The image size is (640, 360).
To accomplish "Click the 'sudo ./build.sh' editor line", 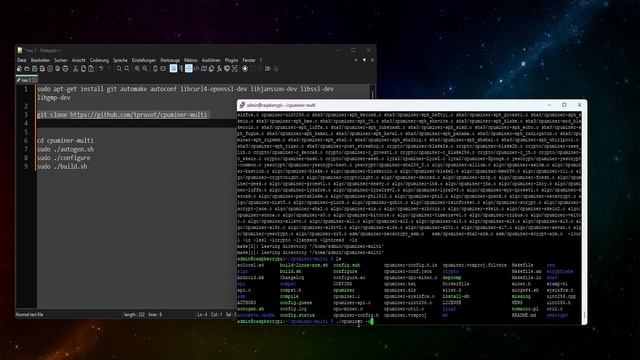I will point(62,167).
